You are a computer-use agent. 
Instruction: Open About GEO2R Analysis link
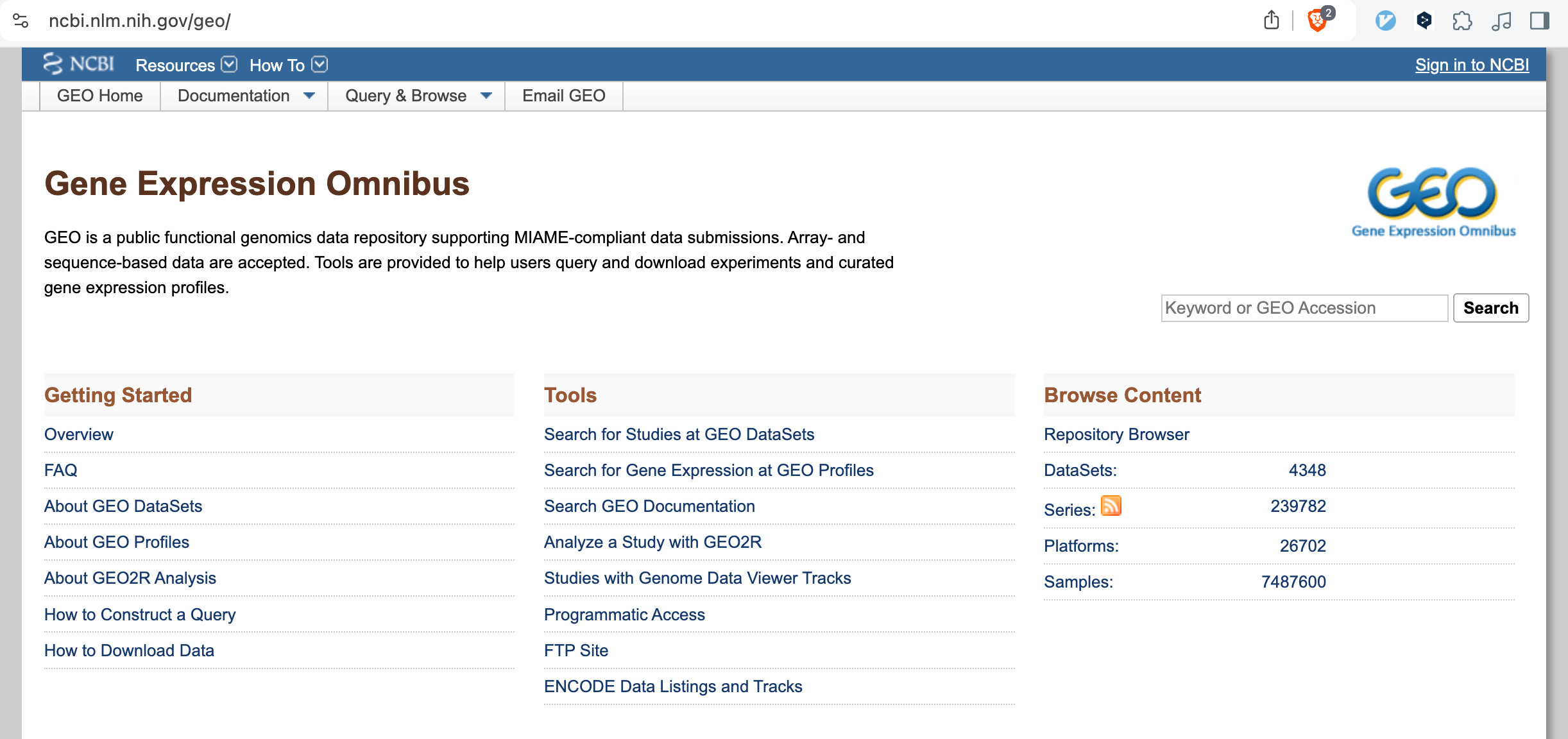point(130,578)
